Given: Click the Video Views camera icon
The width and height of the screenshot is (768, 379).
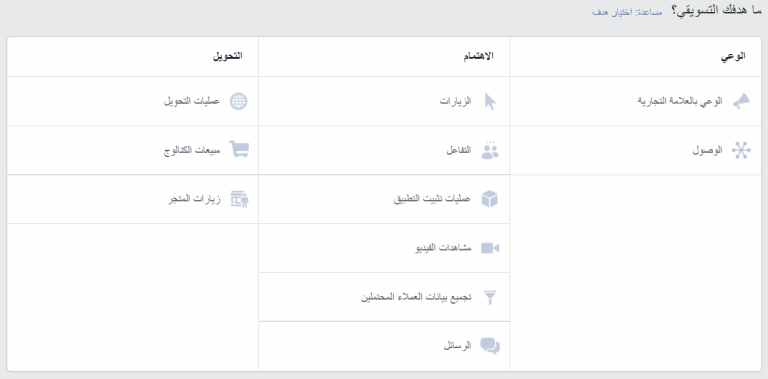Looking at the screenshot, I should [490, 248].
